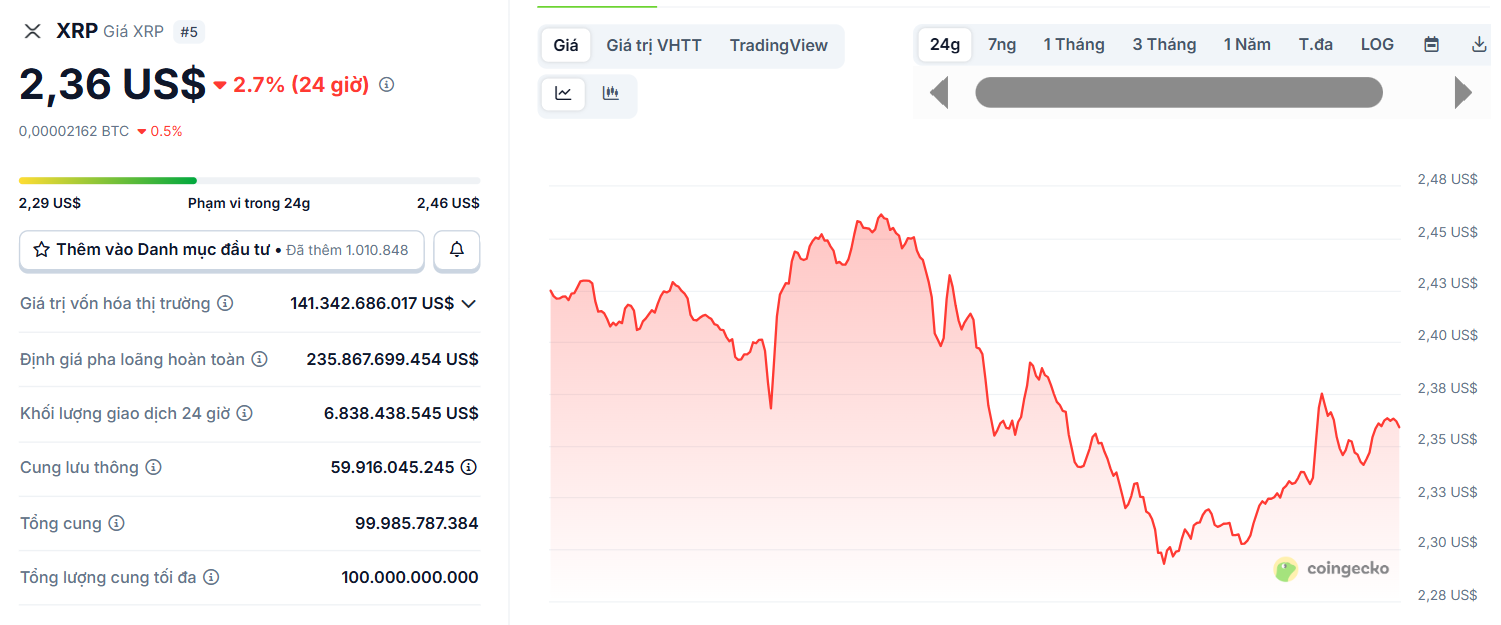
Task: Click the download chart data icon
Action: pos(1479,45)
